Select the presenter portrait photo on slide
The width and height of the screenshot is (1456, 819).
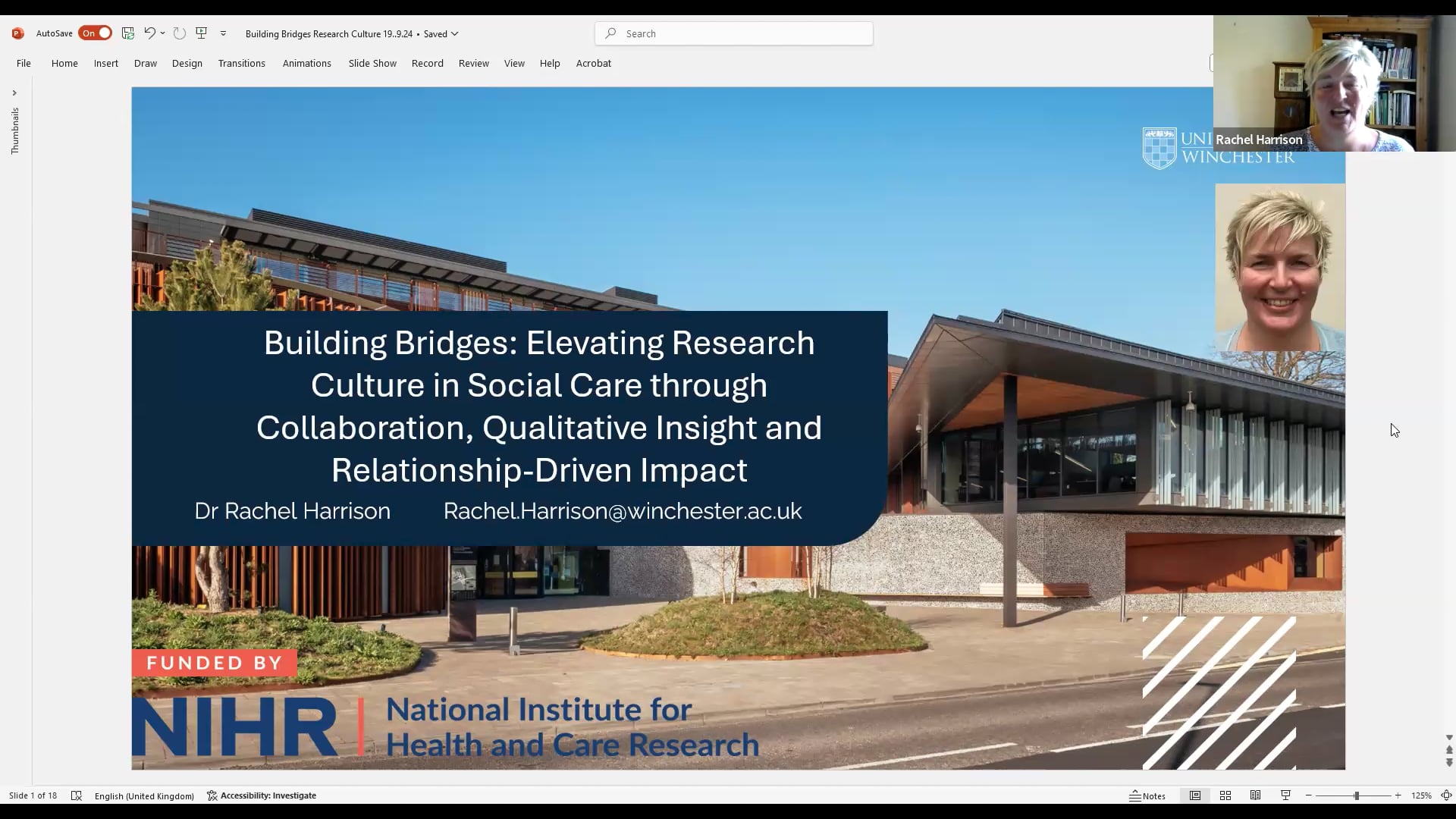1280,267
